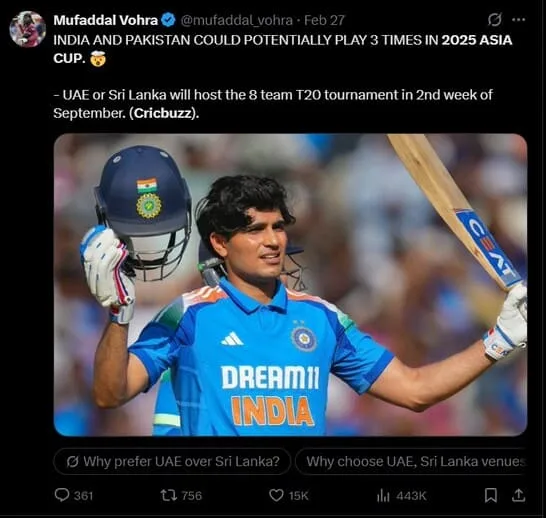Open the three-dot more options menu
Image resolution: width=546 pixels, height=518 pixels.
[518, 20]
